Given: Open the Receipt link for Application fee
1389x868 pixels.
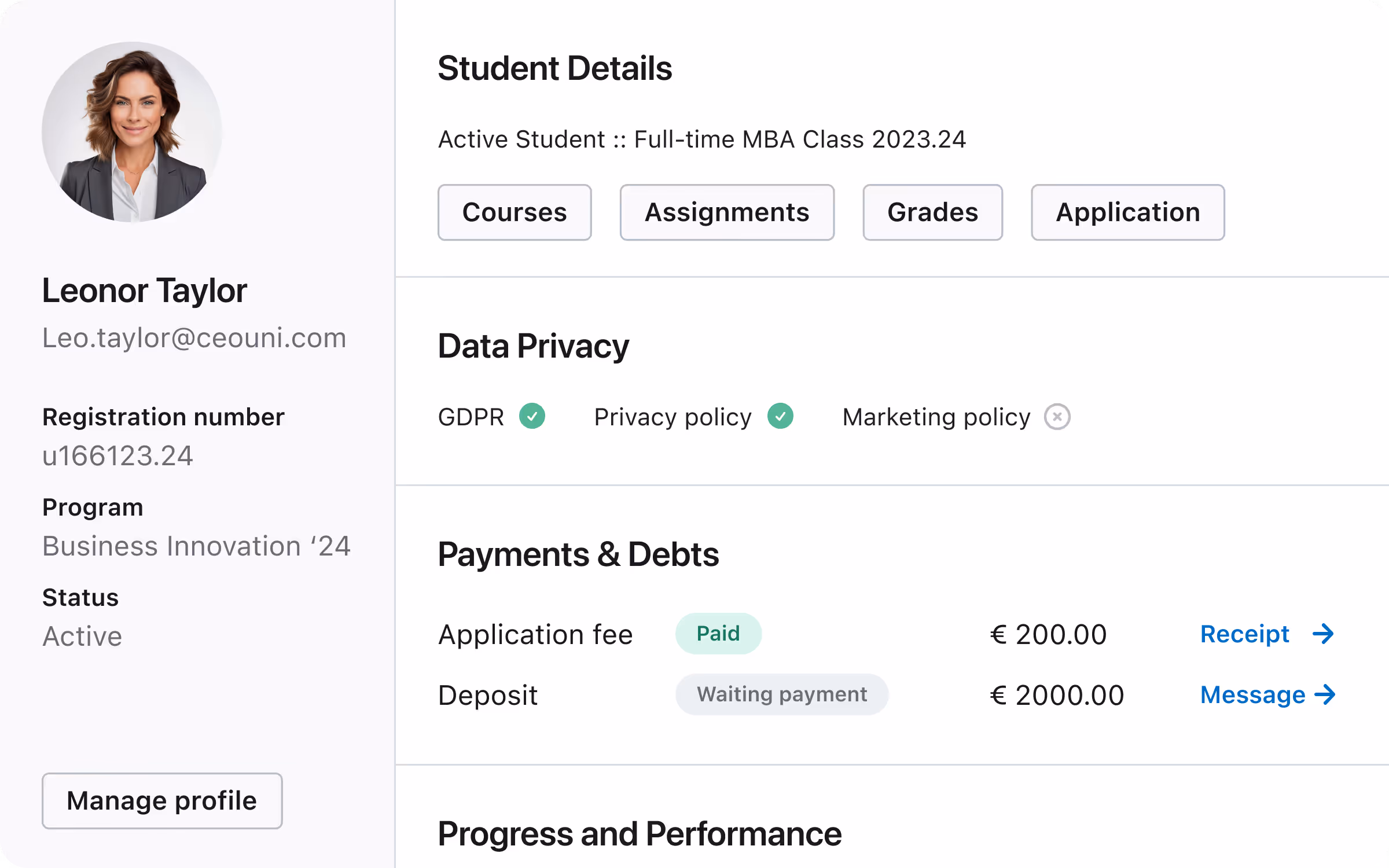Looking at the screenshot, I should (x=1244, y=634).
